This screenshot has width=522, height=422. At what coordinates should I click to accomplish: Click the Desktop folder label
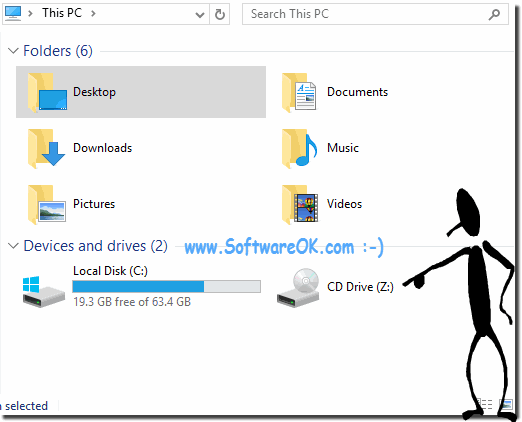[x=94, y=92]
